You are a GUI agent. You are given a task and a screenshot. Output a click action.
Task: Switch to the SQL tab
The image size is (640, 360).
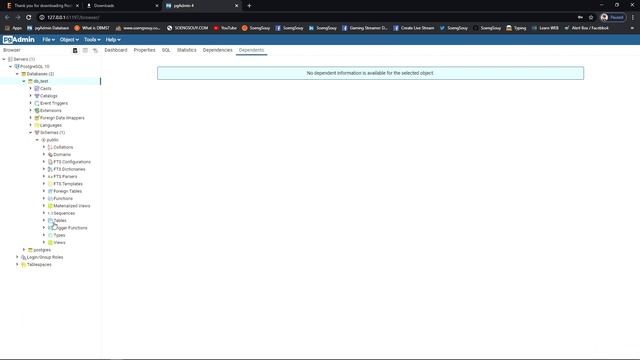[x=166, y=50]
